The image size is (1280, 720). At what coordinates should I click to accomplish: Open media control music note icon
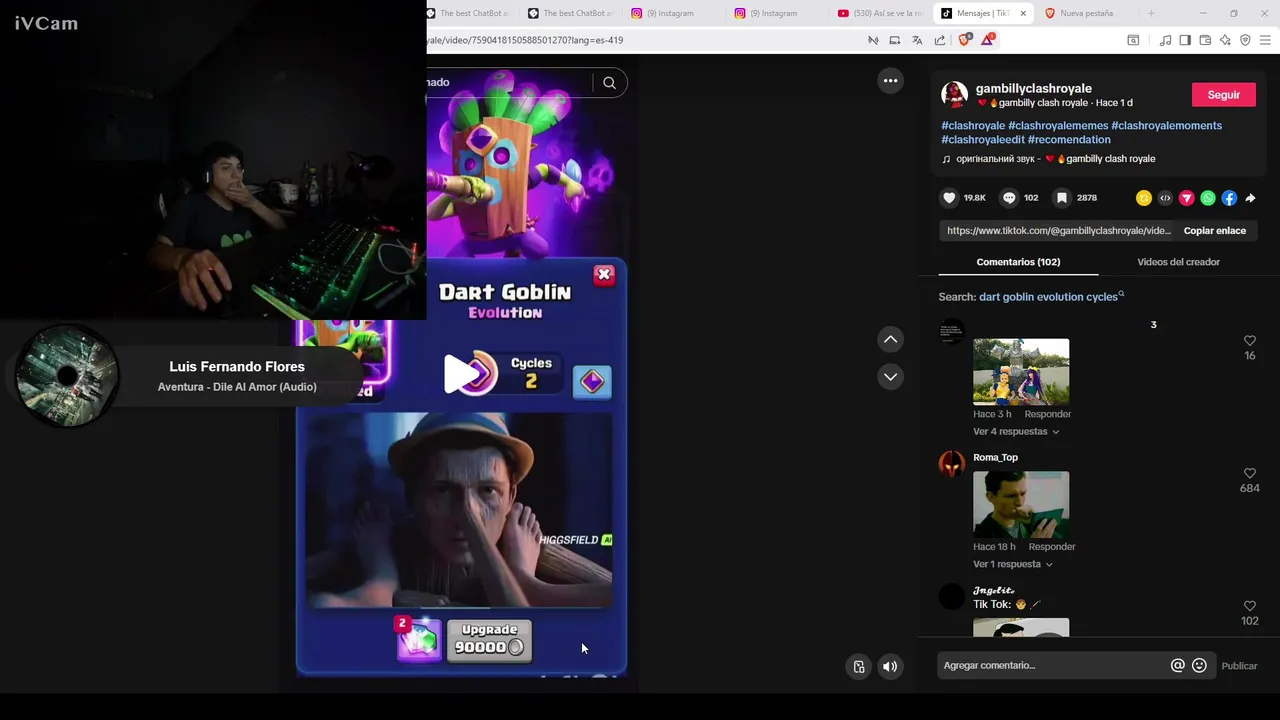pos(1165,40)
